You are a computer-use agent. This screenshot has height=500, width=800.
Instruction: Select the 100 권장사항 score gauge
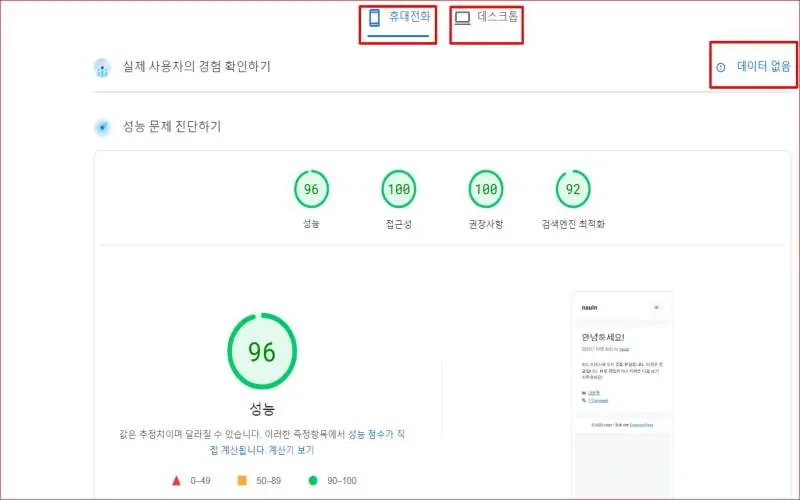pyautogui.click(x=486, y=189)
